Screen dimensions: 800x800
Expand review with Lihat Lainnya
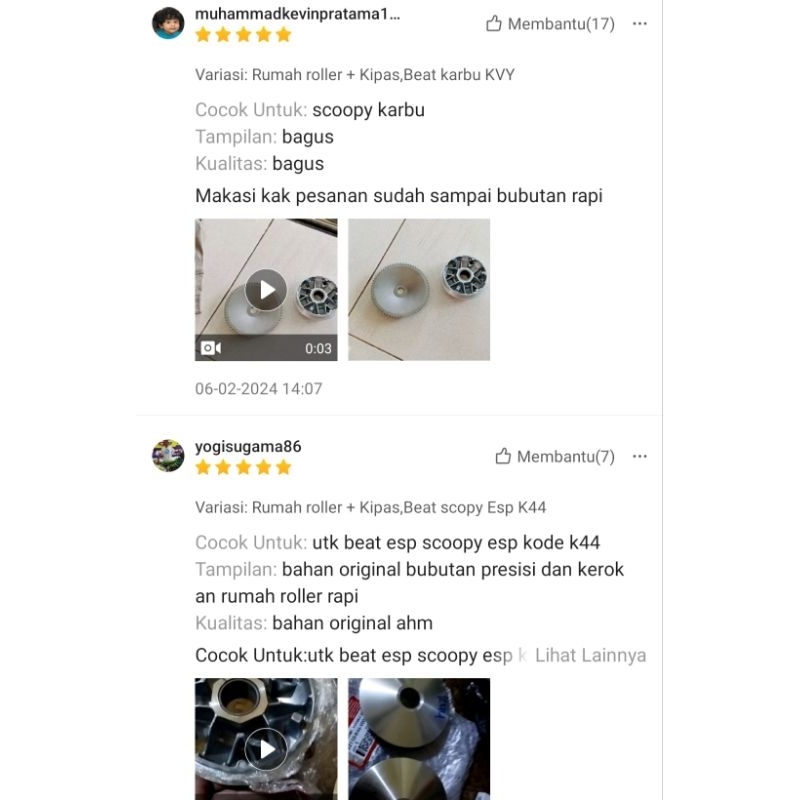[x=590, y=655]
